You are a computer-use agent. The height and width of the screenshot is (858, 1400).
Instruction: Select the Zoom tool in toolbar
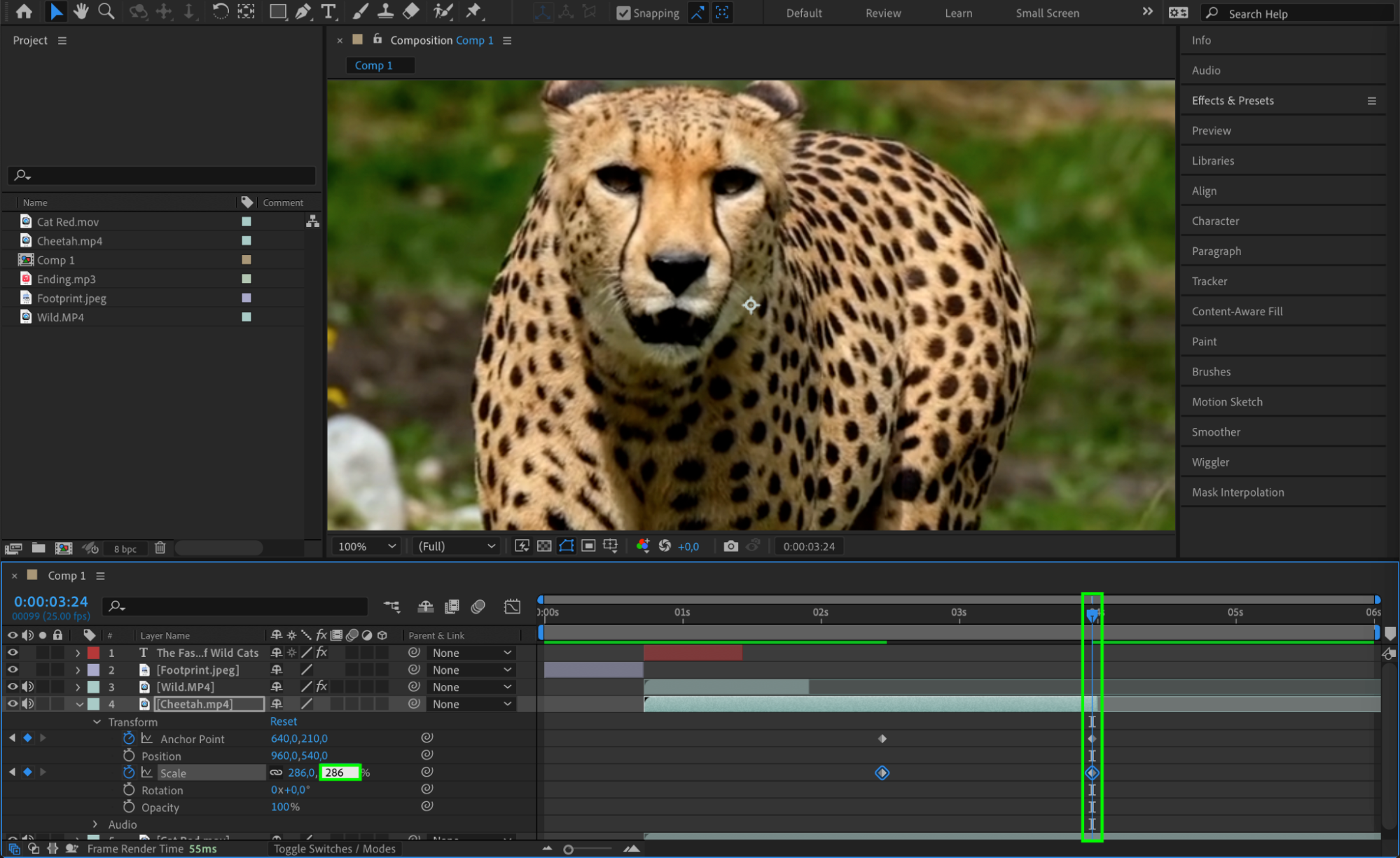(x=106, y=11)
